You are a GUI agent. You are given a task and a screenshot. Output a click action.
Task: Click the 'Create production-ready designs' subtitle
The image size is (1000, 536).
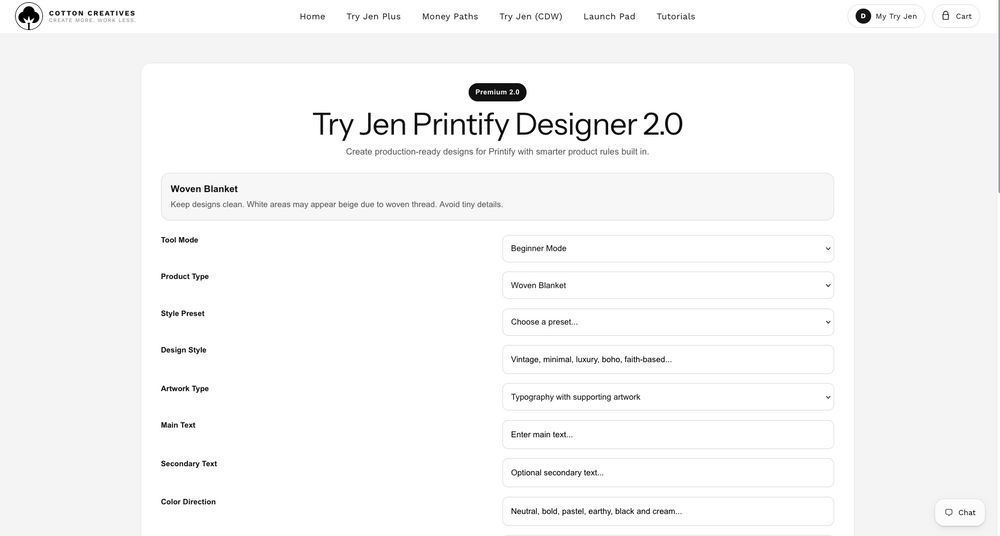click(497, 152)
